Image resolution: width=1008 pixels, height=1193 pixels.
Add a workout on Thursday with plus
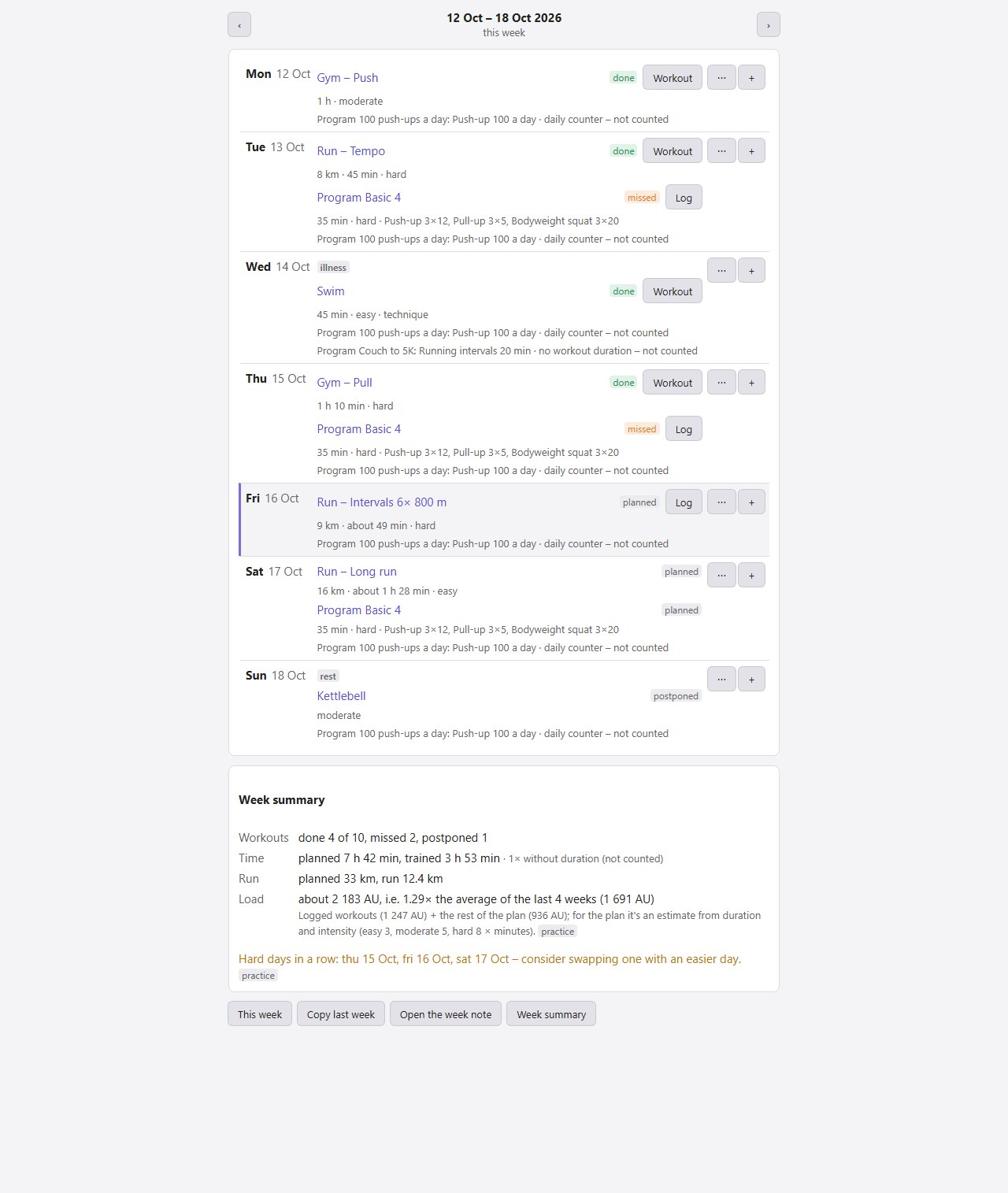751,382
